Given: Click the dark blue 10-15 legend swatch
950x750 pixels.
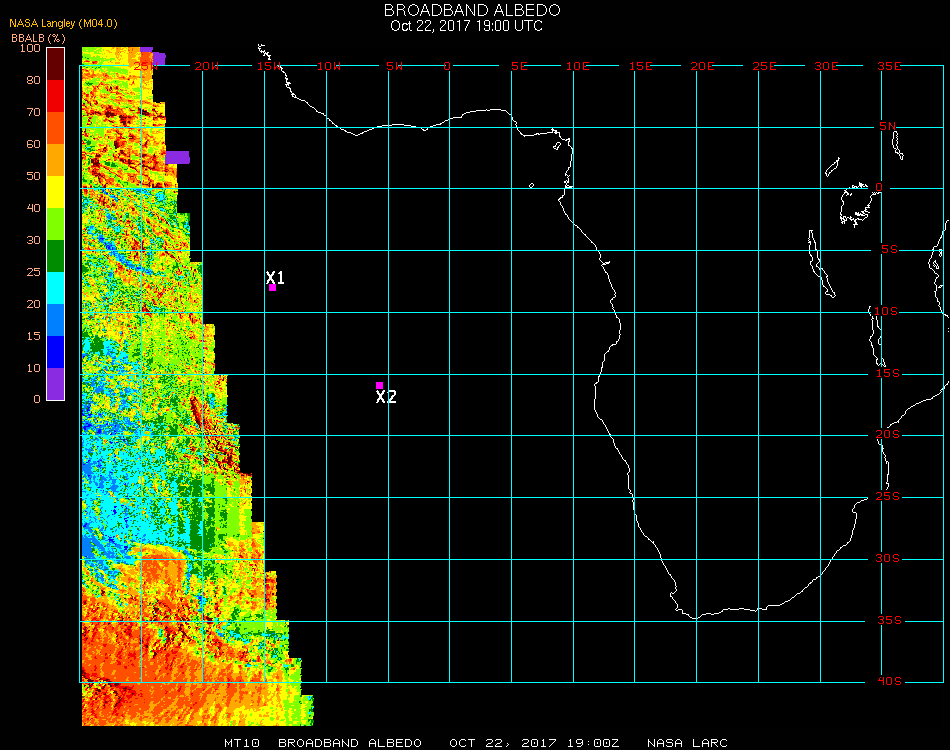Looking at the screenshot, I should coord(56,352).
